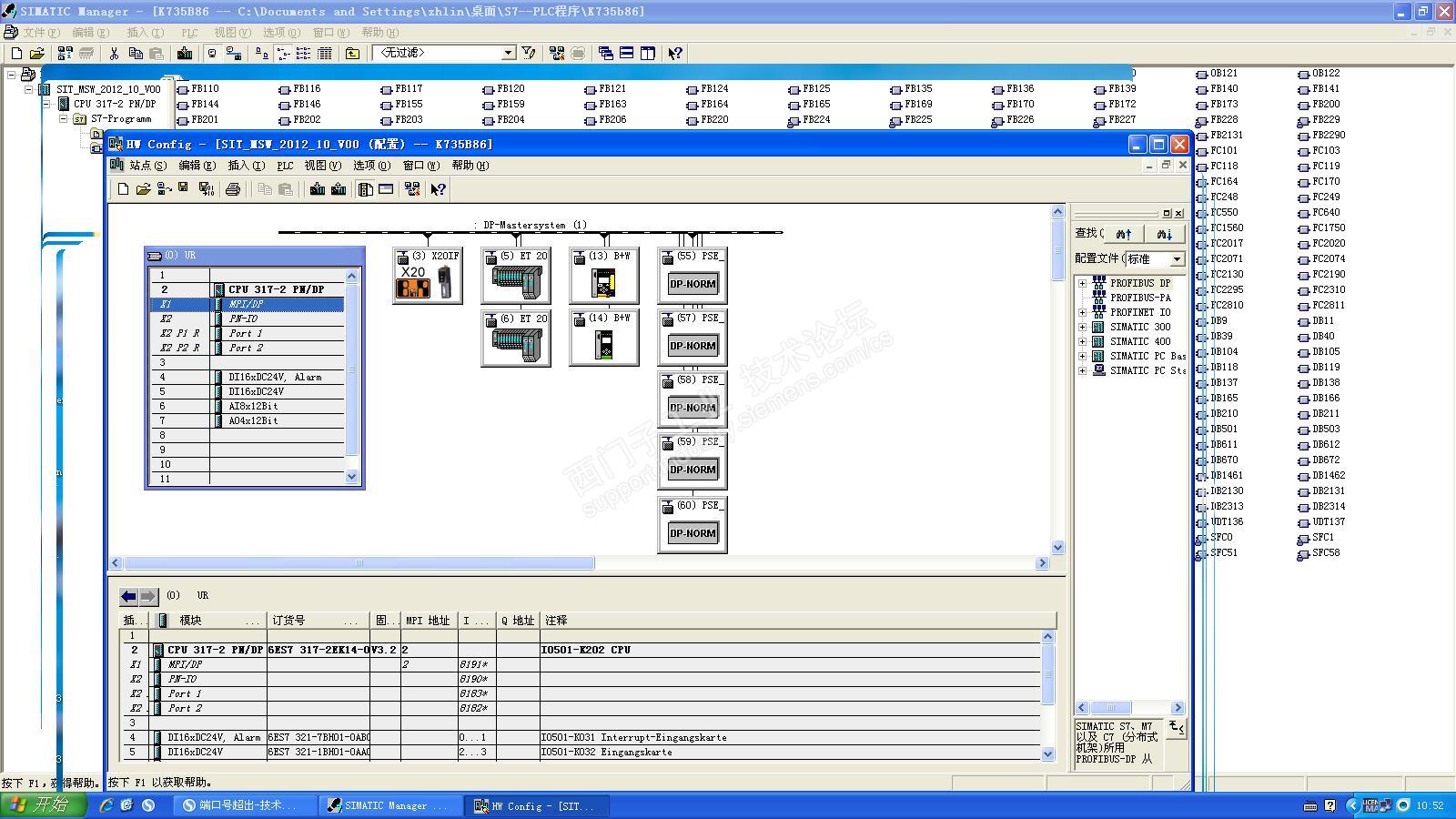1456x819 pixels.
Task: Print the hardware configuration
Action: coord(233,189)
